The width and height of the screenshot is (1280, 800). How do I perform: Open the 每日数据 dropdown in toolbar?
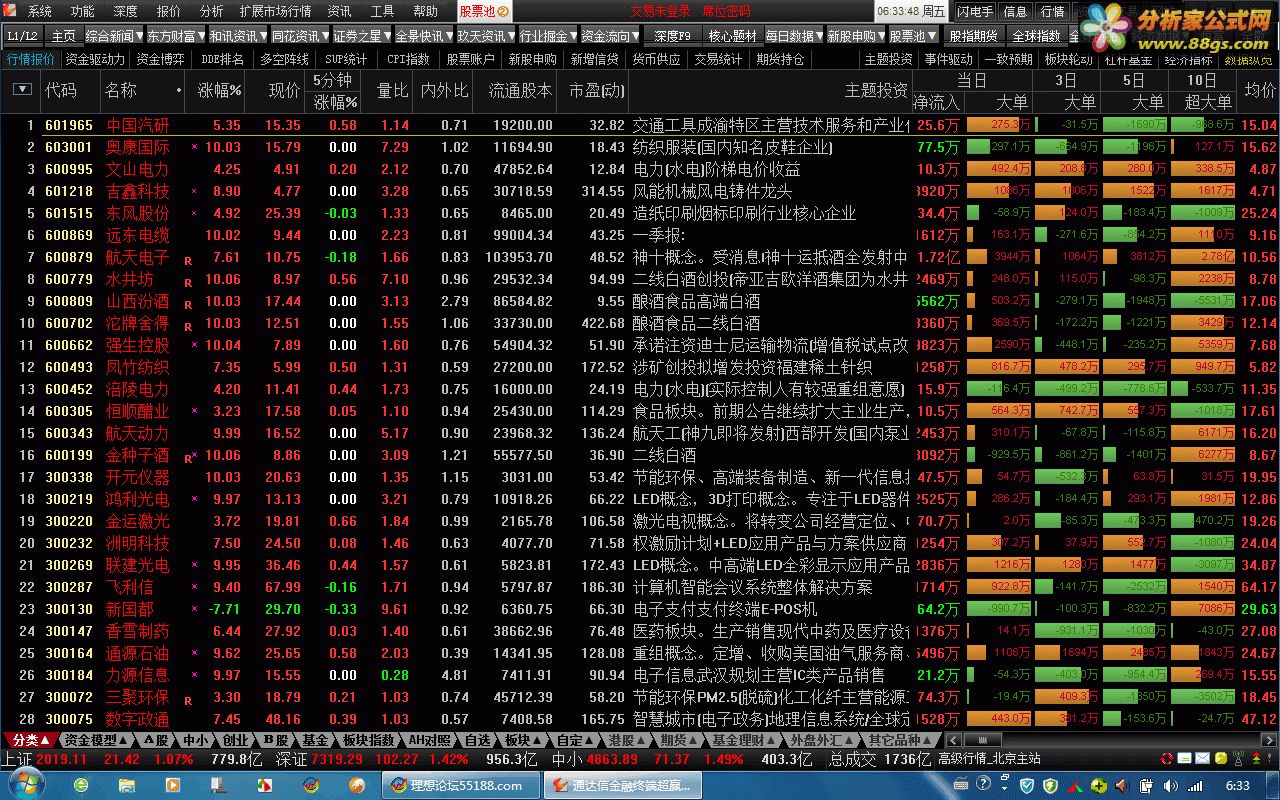pos(793,36)
